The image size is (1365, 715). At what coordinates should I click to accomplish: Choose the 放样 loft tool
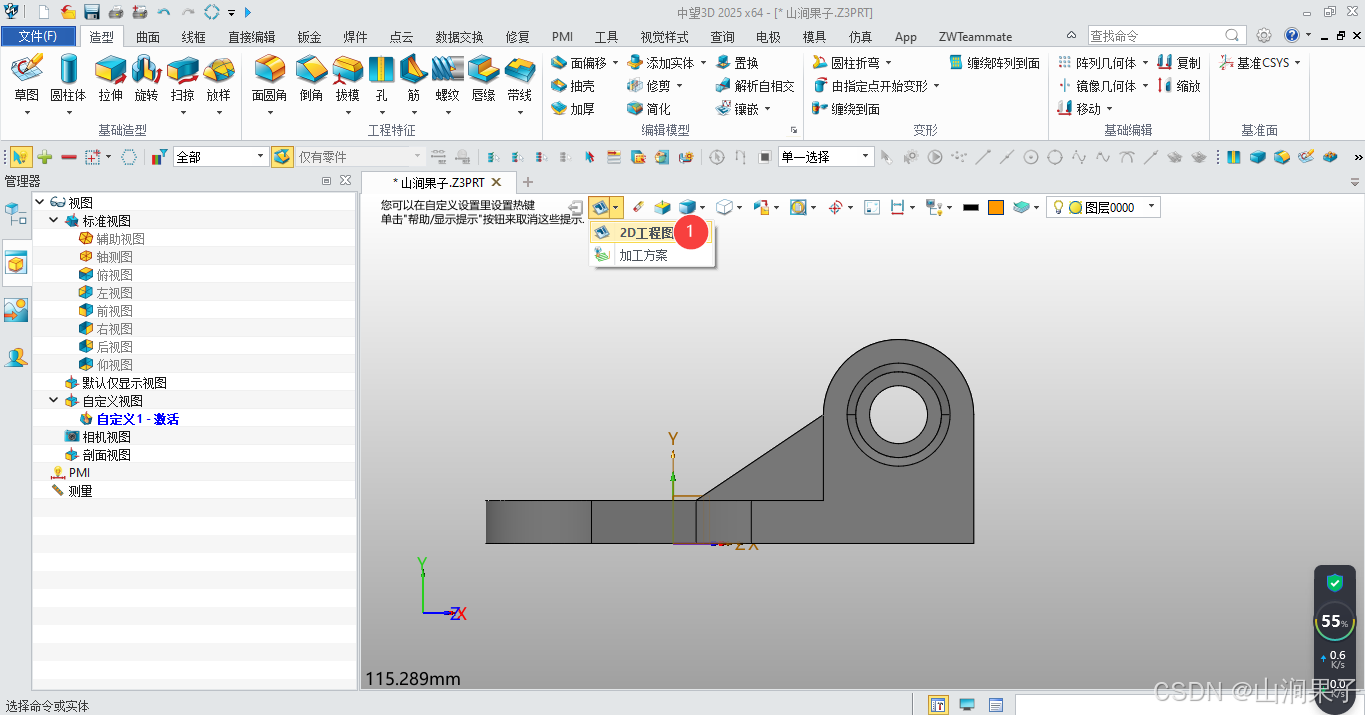pos(218,78)
